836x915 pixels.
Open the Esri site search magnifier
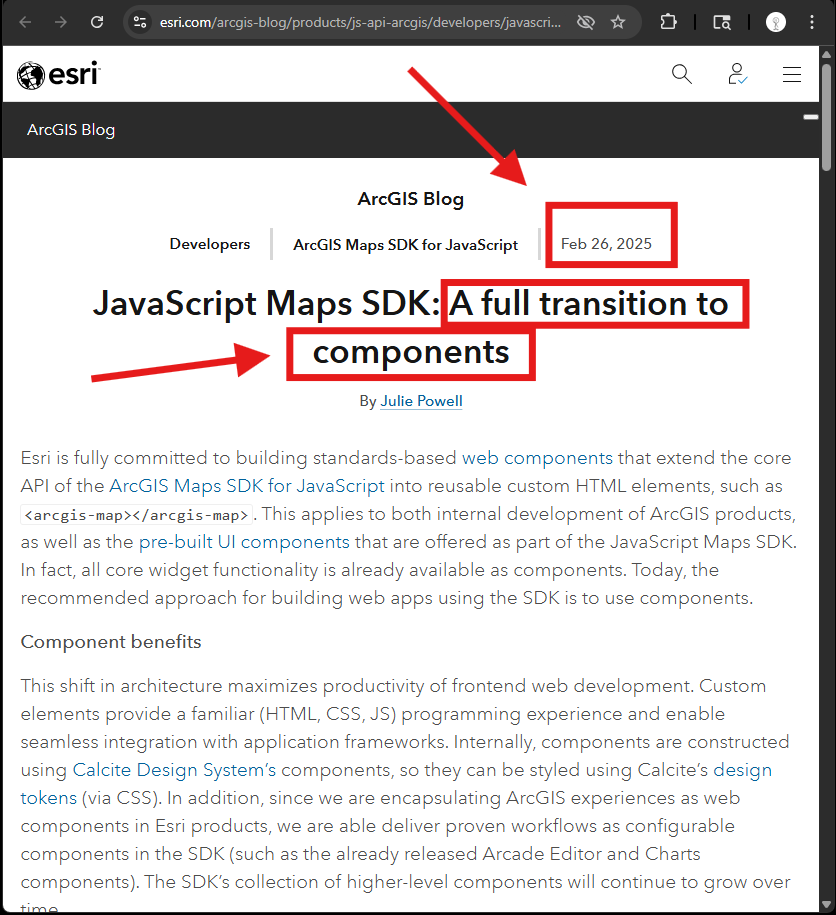point(681,74)
